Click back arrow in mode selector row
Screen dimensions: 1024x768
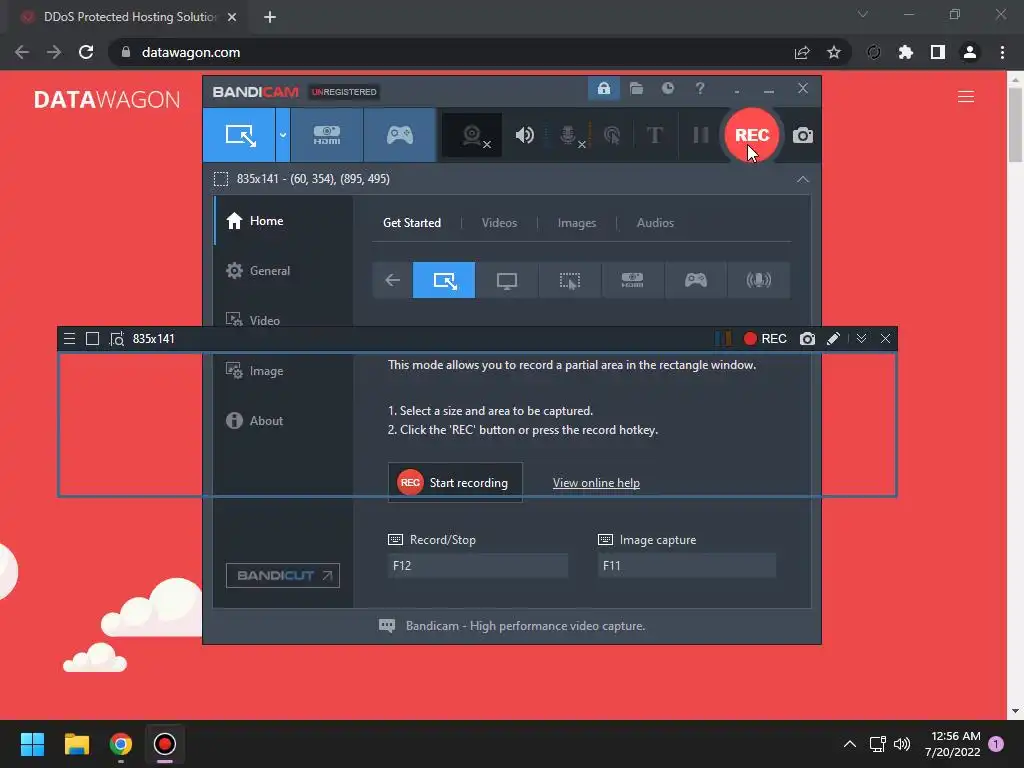pos(392,280)
